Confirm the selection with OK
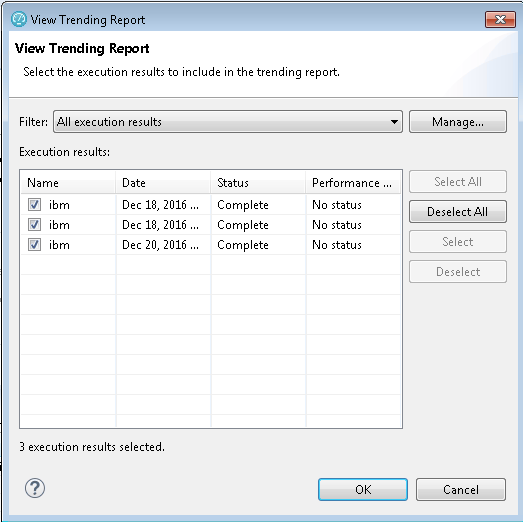 click(363, 490)
